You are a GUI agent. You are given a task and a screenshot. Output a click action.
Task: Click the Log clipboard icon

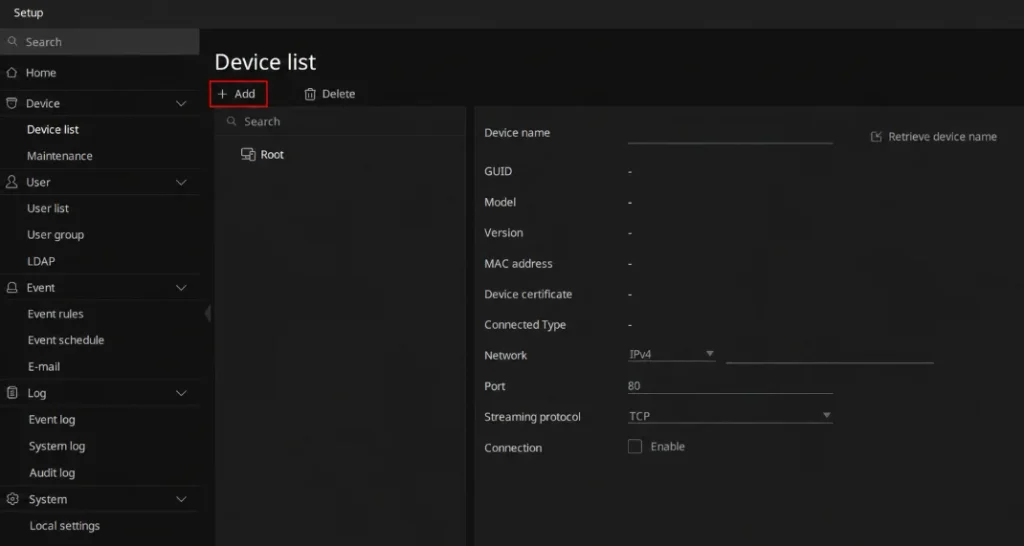pyautogui.click(x=12, y=393)
